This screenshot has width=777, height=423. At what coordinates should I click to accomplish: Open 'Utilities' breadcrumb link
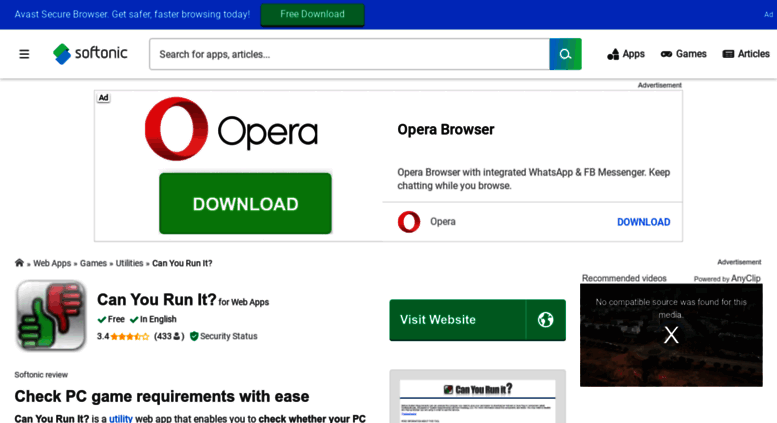pyautogui.click(x=129, y=264)
